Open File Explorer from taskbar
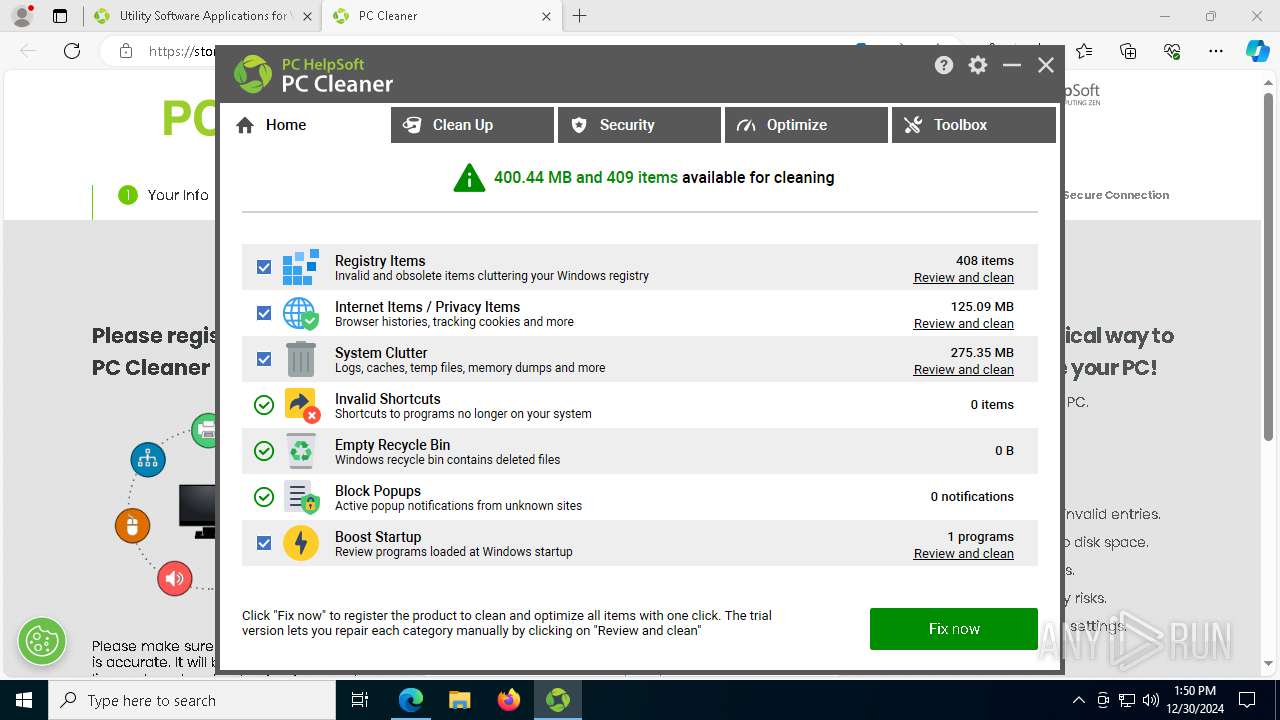The width and height of the screenshot is (1280, 720). tap(460, 700)
